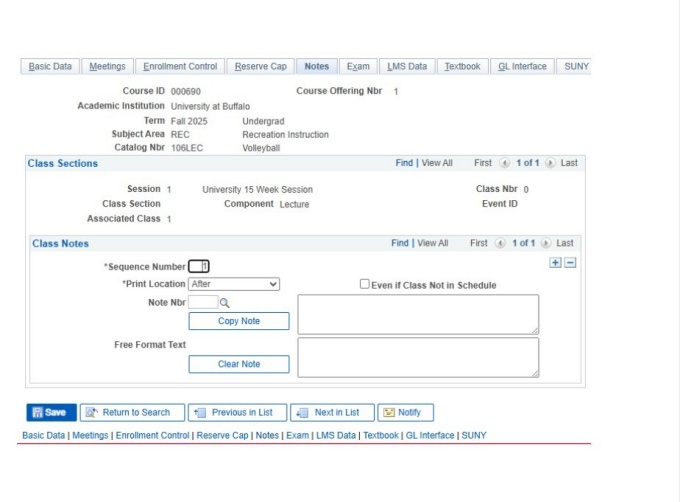Click Return to Search button
This screenshot has height=502, width=680.
[x=132, y=412]
